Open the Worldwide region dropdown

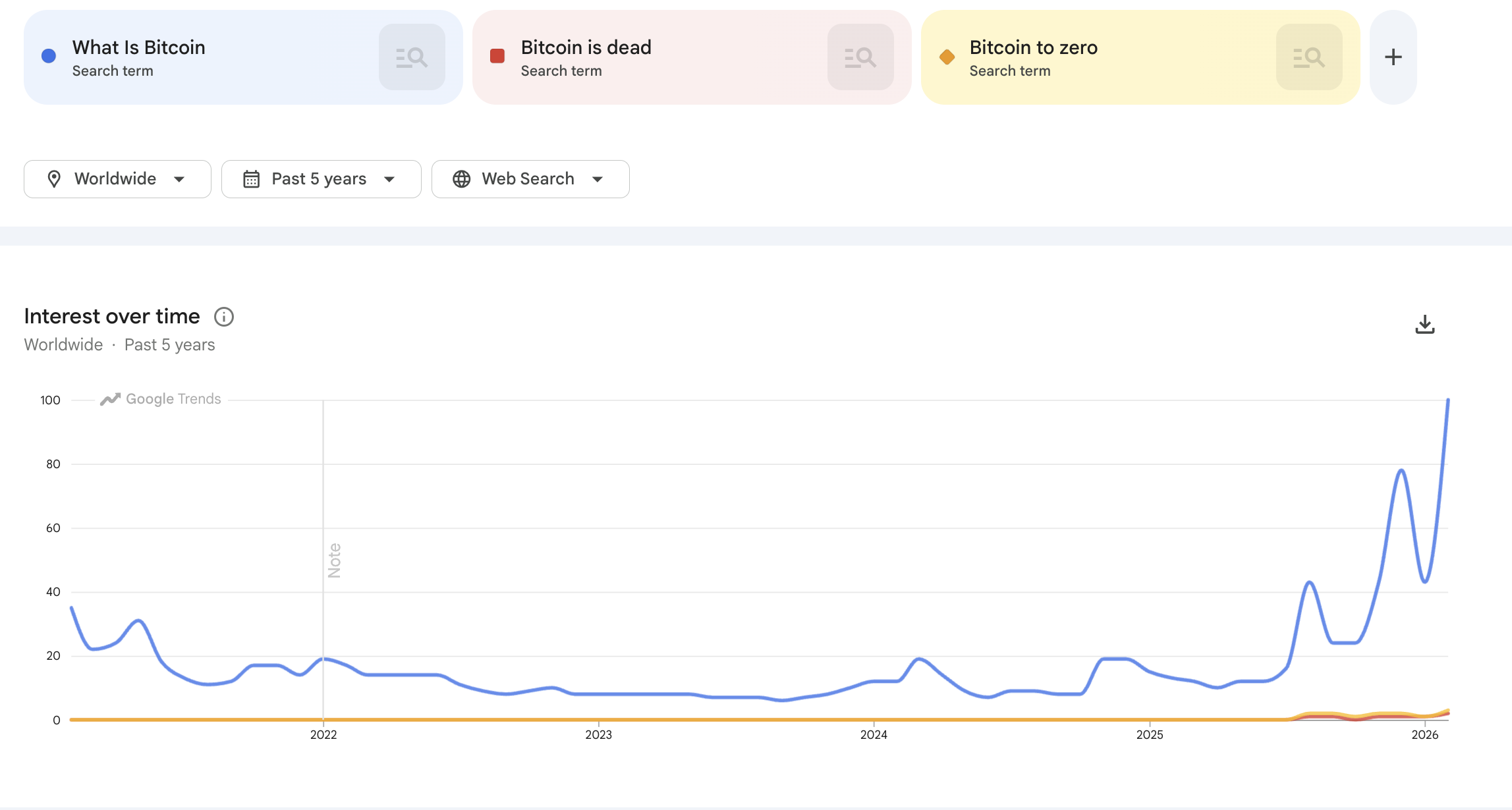click(117, 178)
